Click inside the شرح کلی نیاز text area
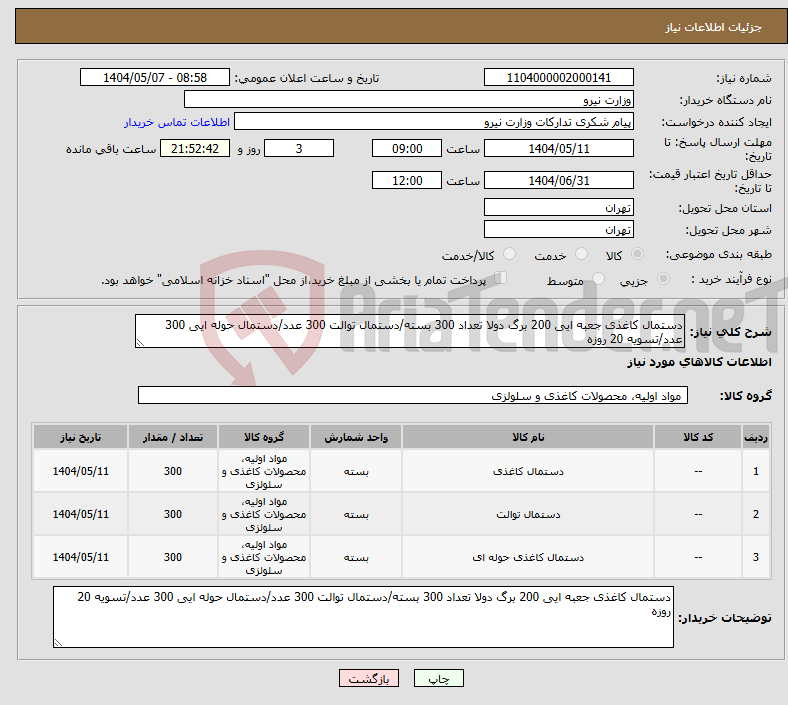This screenshot has height=705, width=788. point(408,332)
